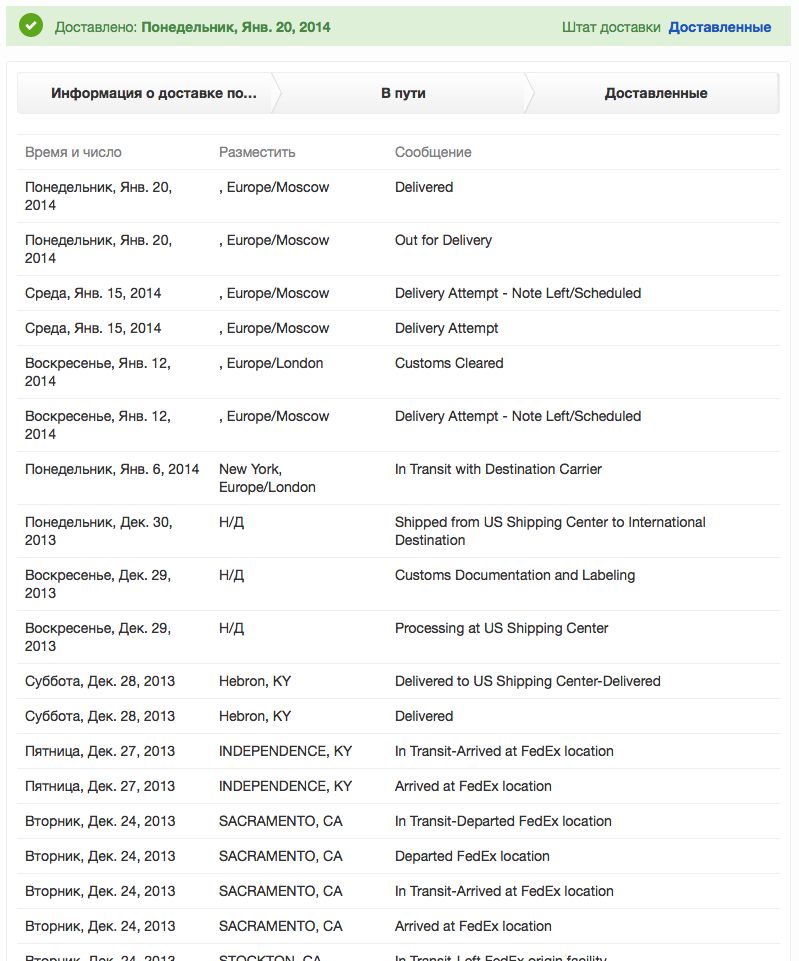Click the "Сообщение" column header
The height and width of the screenshot is (961, 799).
point(433,152)
